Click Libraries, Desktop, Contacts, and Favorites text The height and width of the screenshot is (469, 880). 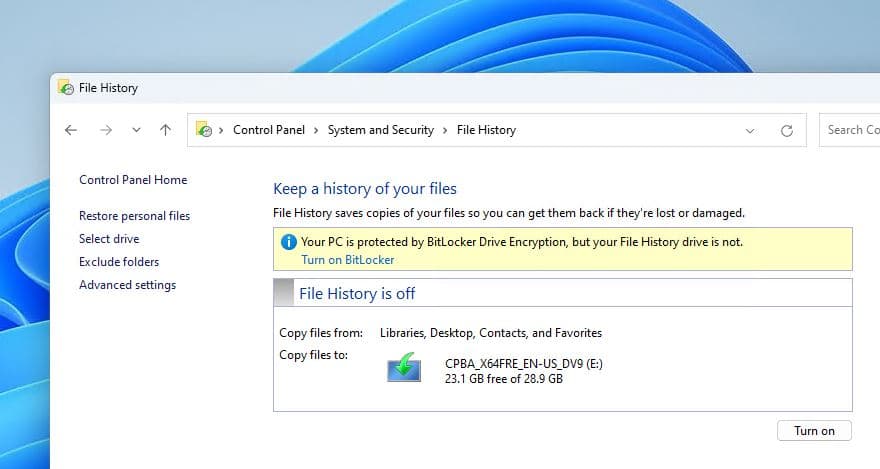tap(491, 333)
